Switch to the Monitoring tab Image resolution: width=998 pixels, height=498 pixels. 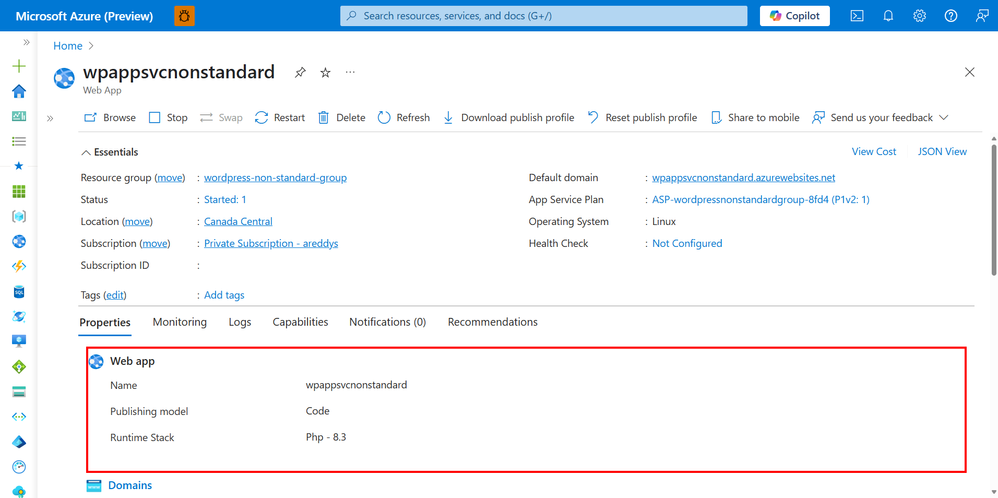coord(179,322)
